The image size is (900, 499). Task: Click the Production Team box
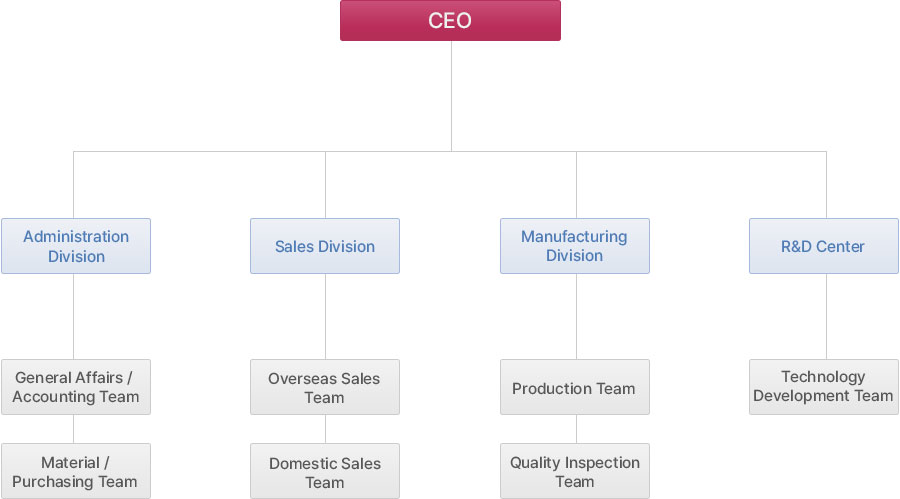coord(575,387)
